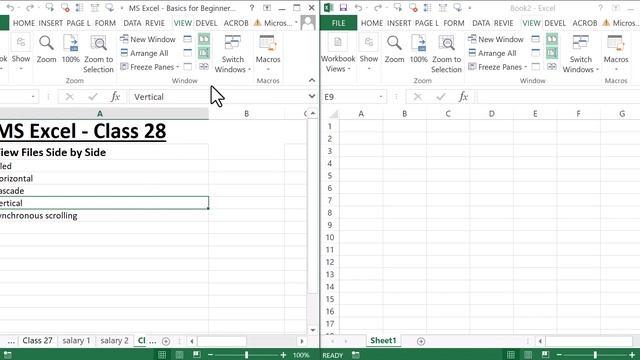
Task: Click Arrange All in Book2
Action: [492, 53]
